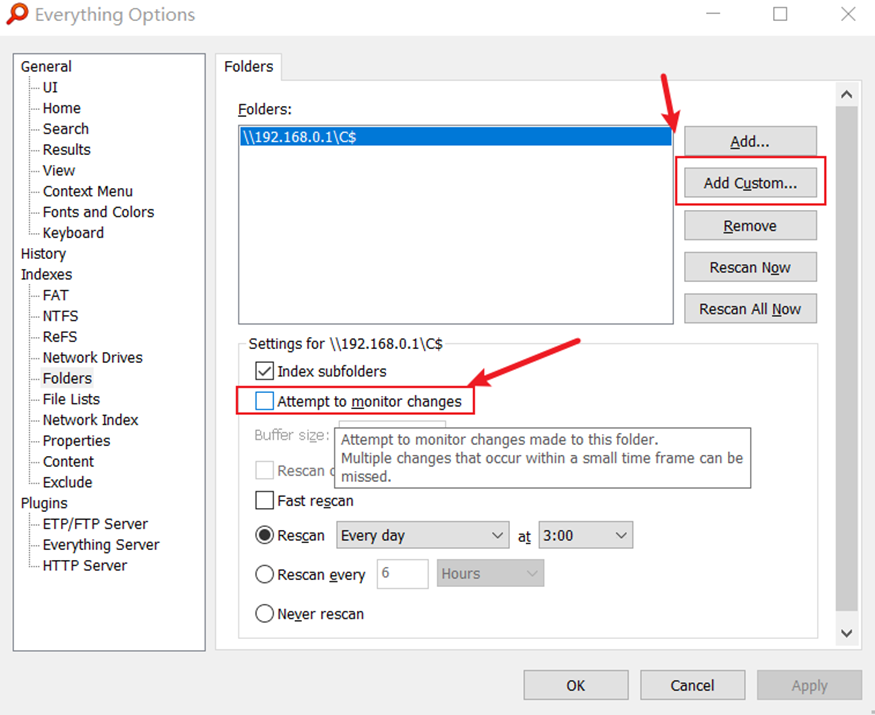Open the Every day frequency dropdown
Screen dimensions: 875x715
[422, 535]
